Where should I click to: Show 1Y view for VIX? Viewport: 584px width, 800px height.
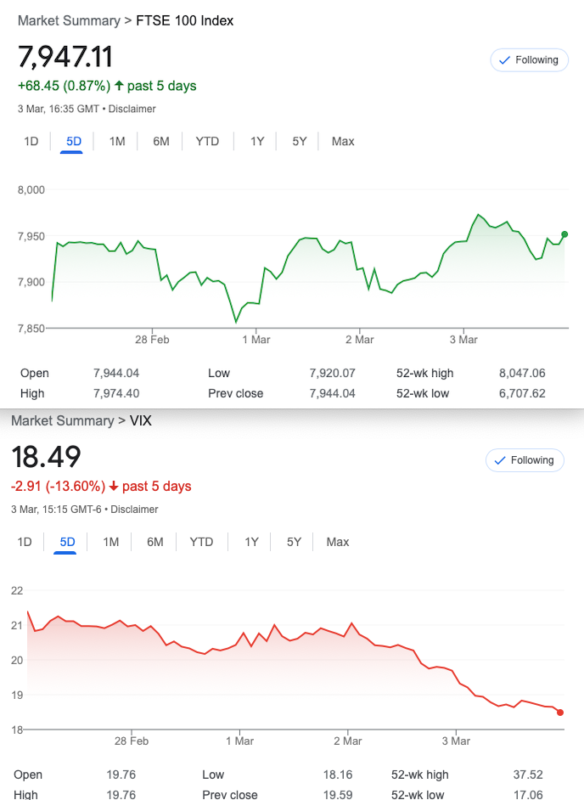click(x=251, y=542)
